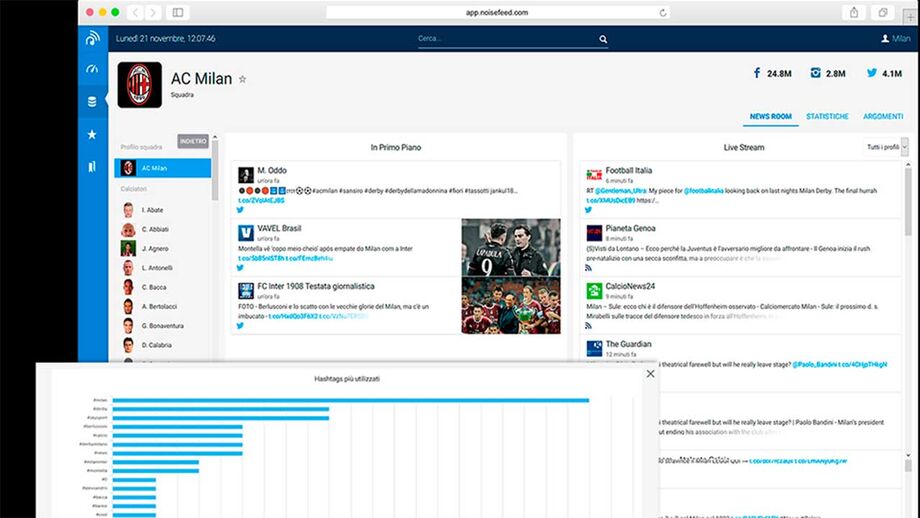Open @Paolo_Bandini link in Guardian post
Screen dimensions: 920x518
click(x=814, y=365)
